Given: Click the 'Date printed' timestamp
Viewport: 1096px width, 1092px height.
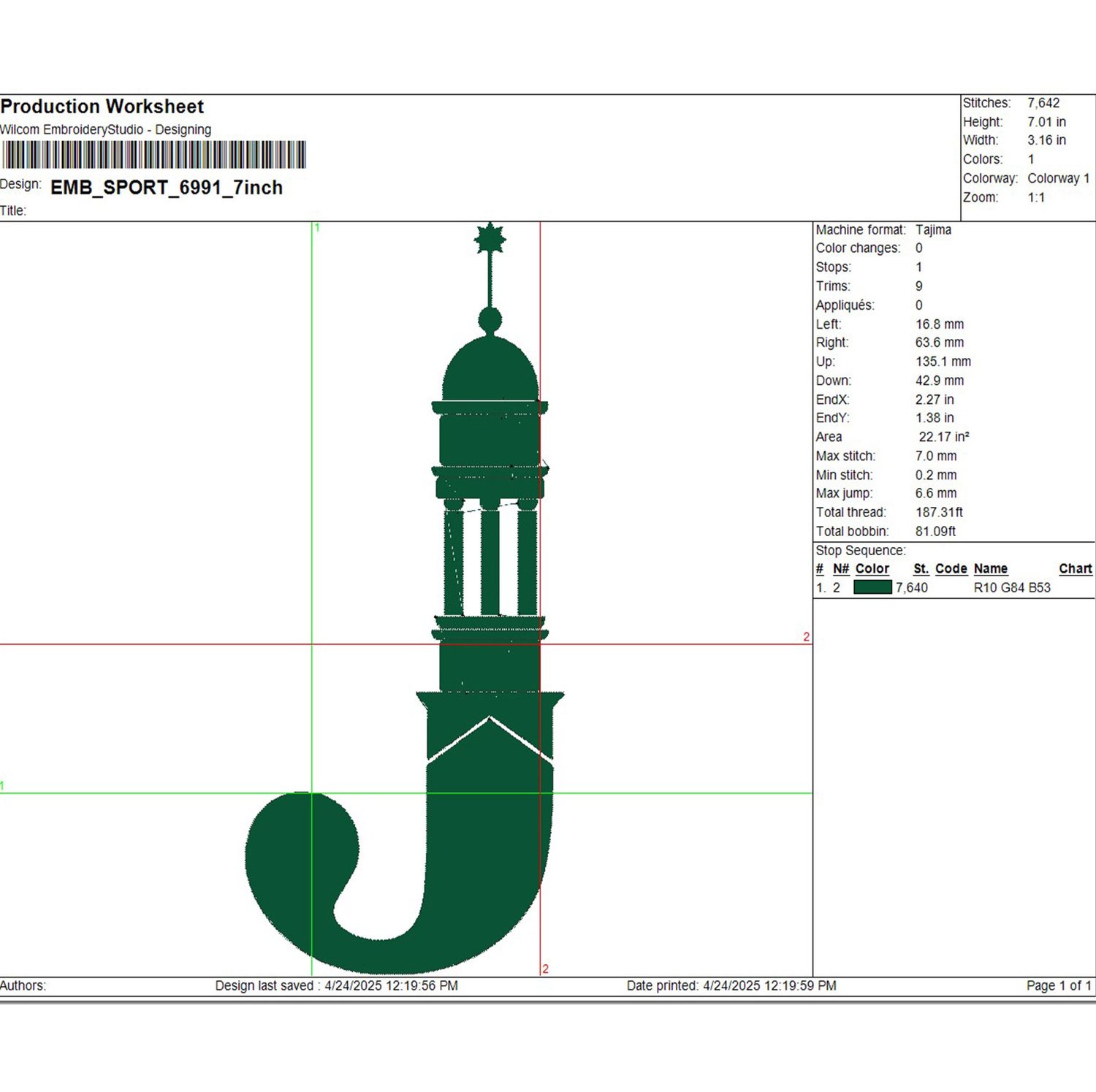Looking at the screenshot, I should pyautogui.click(x=731, y=986).
